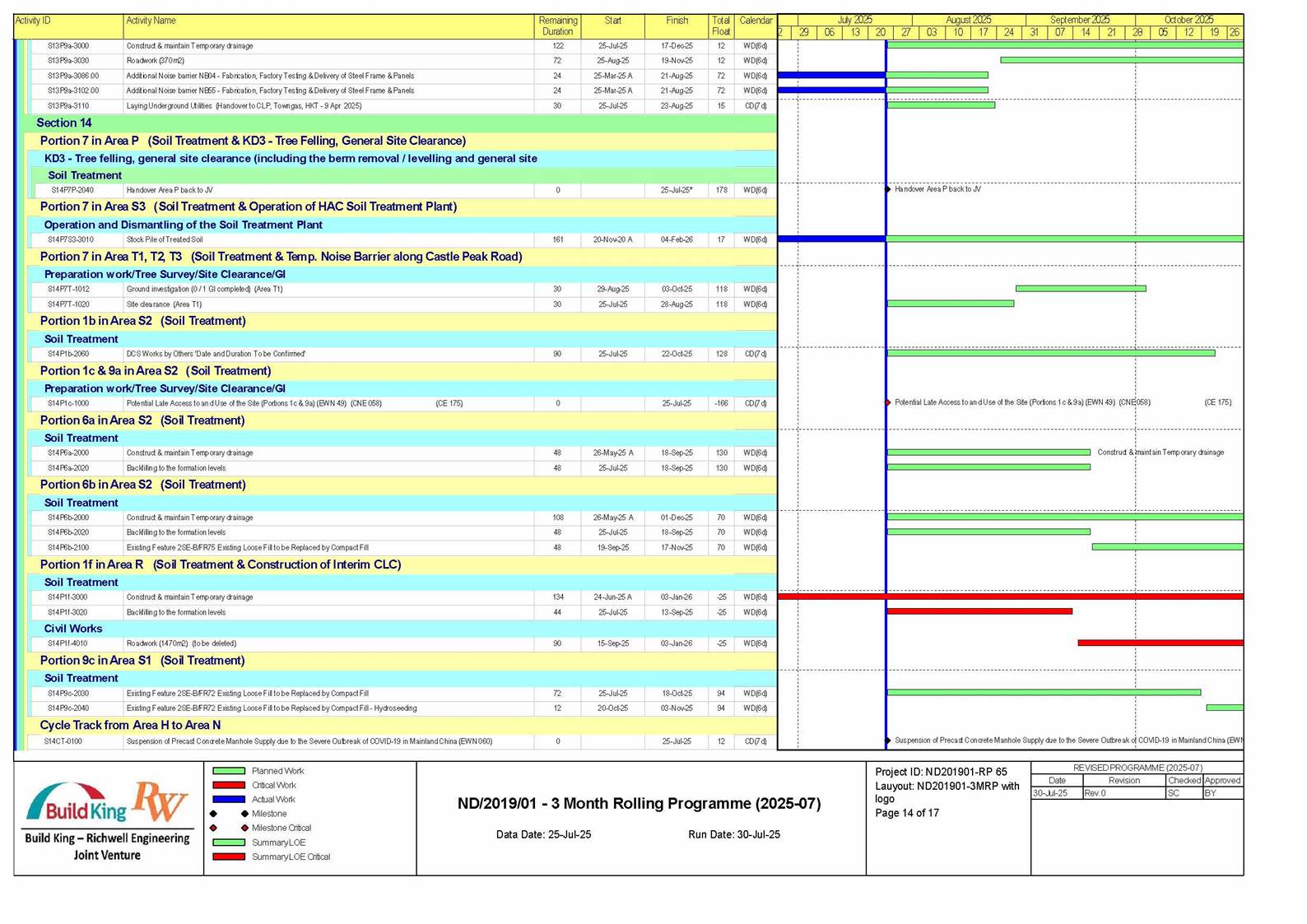1307x924 pixels.
Task: Select the Critical Work red legend swatch
Action: (229, 785)
